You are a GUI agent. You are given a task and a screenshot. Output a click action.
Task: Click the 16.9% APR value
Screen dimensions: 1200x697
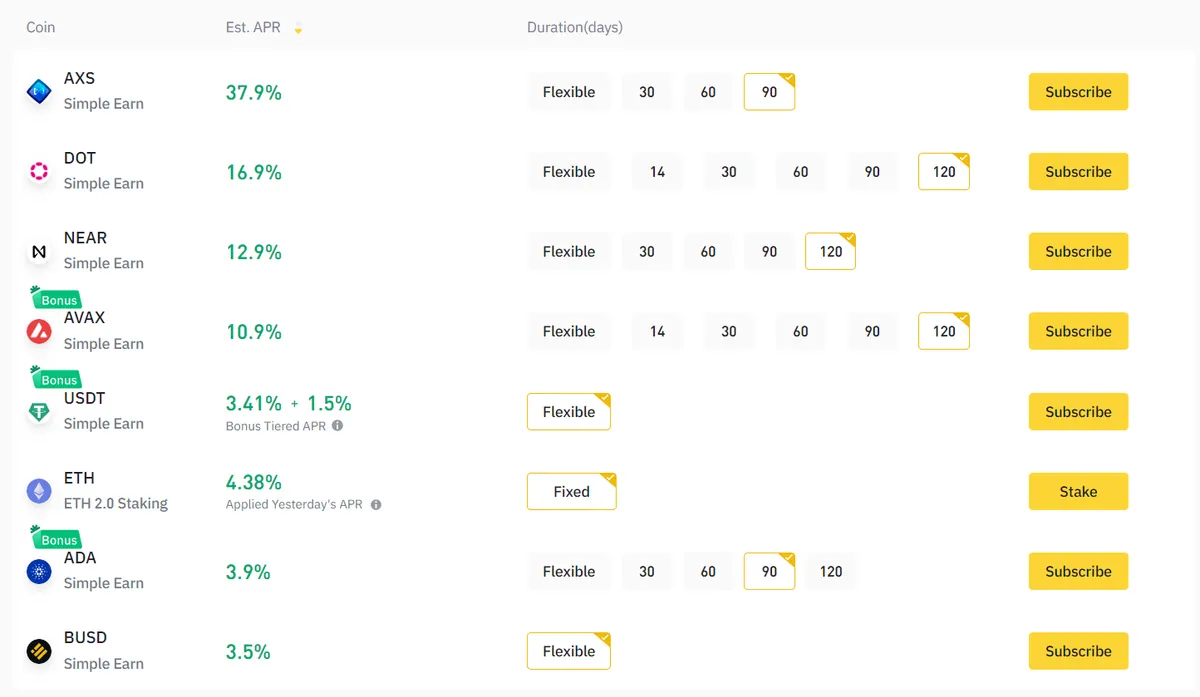(254, 172)
